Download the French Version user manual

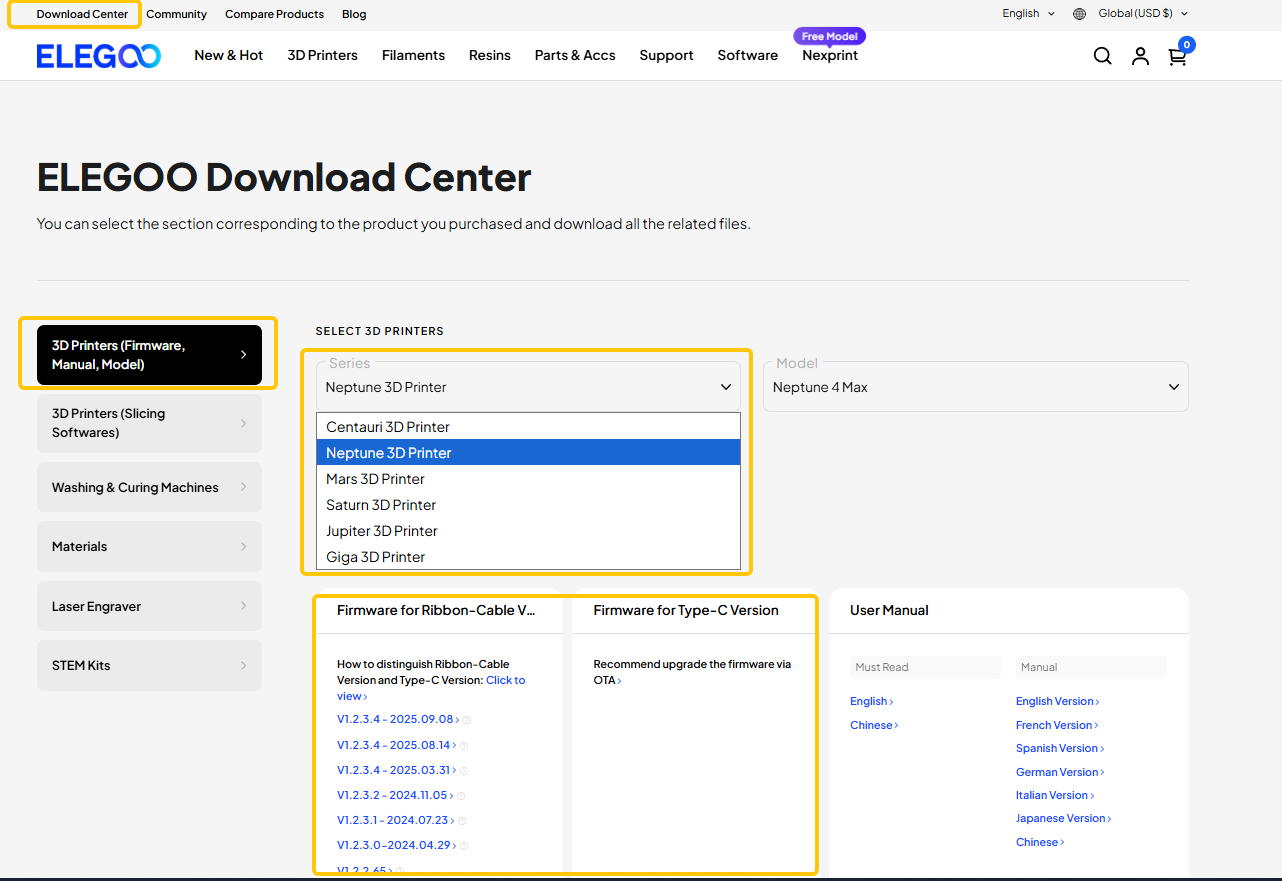coord(1055,724)
